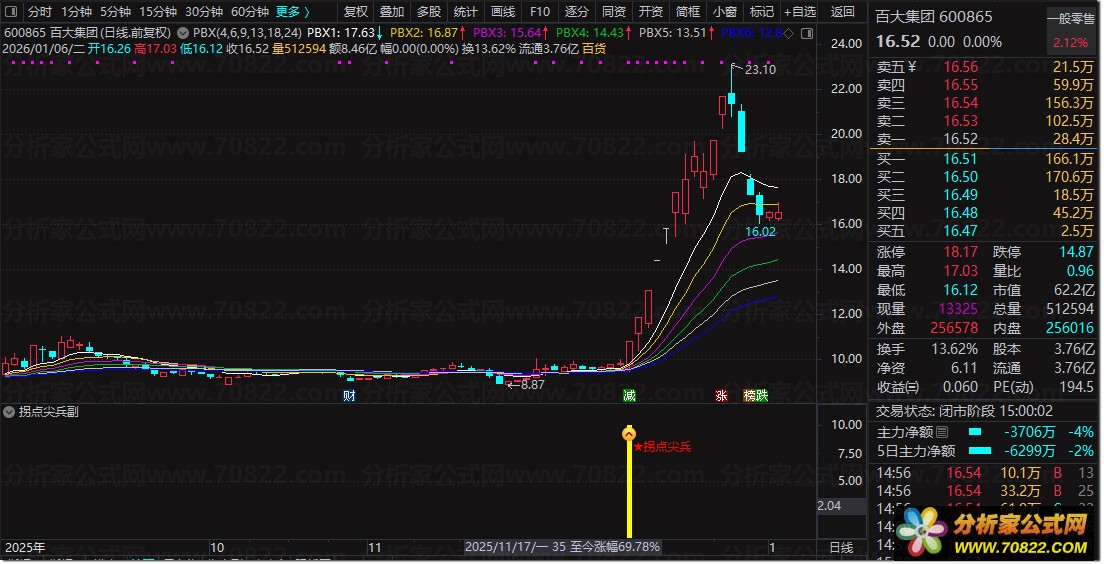Click the 卖一 price 16.52
This screenshot has width=1104, height=564.
point(960,139)
